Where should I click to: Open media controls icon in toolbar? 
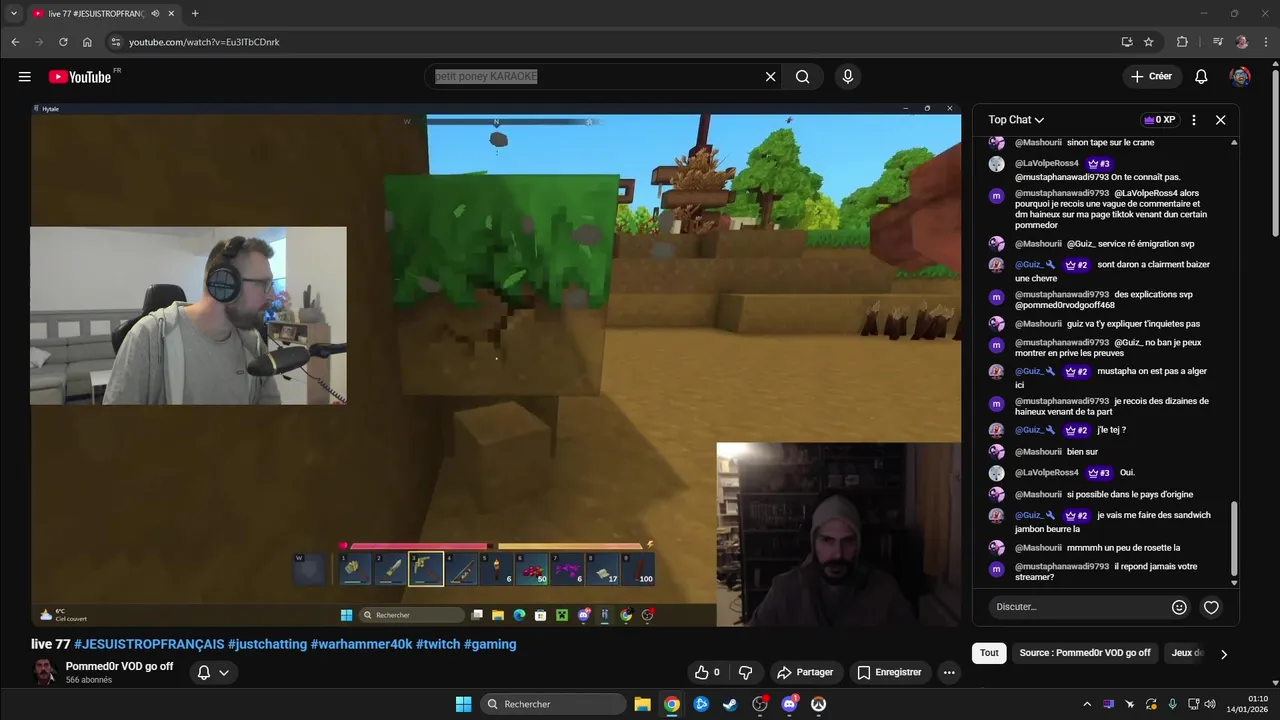tap(1217, 42)
